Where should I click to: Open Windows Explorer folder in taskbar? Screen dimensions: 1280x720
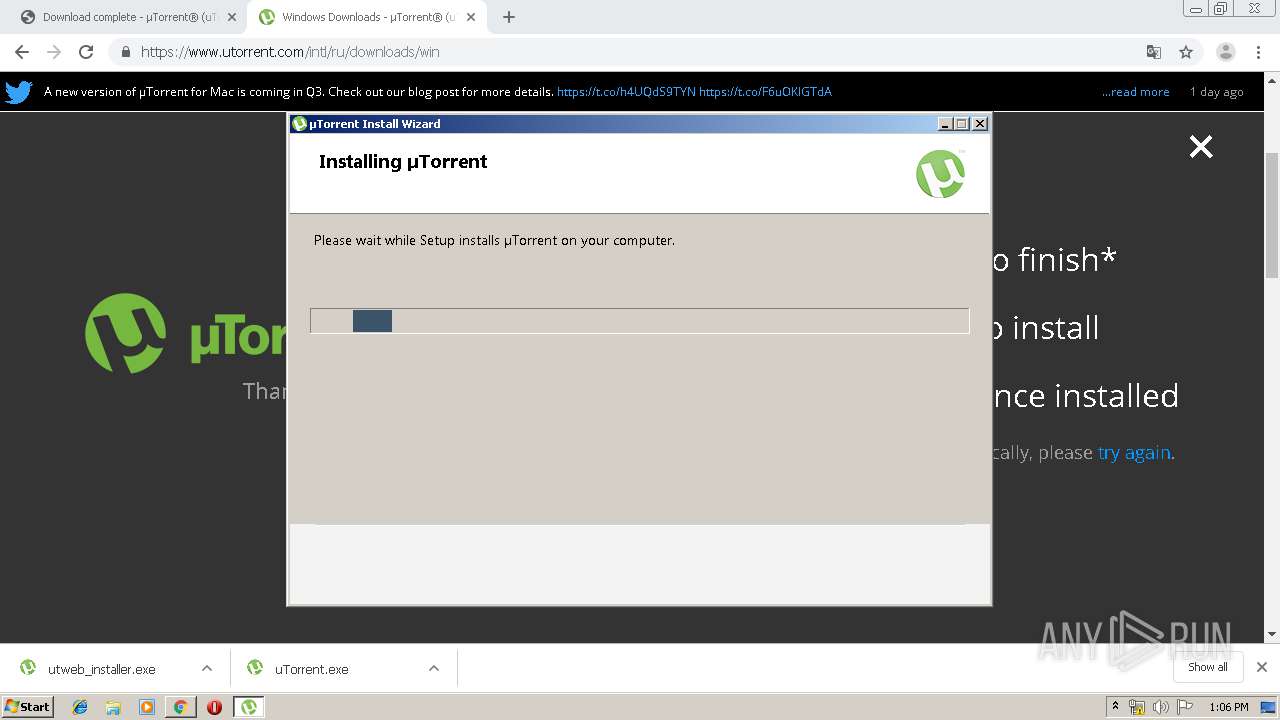click(113, 707)
